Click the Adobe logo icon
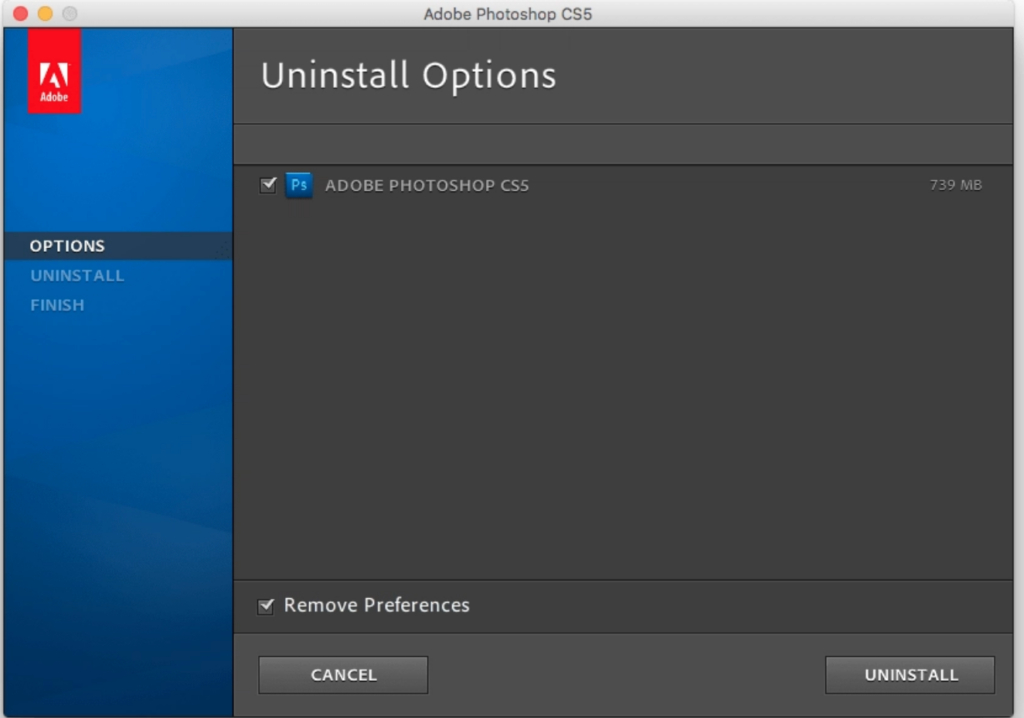 [54, 71]
